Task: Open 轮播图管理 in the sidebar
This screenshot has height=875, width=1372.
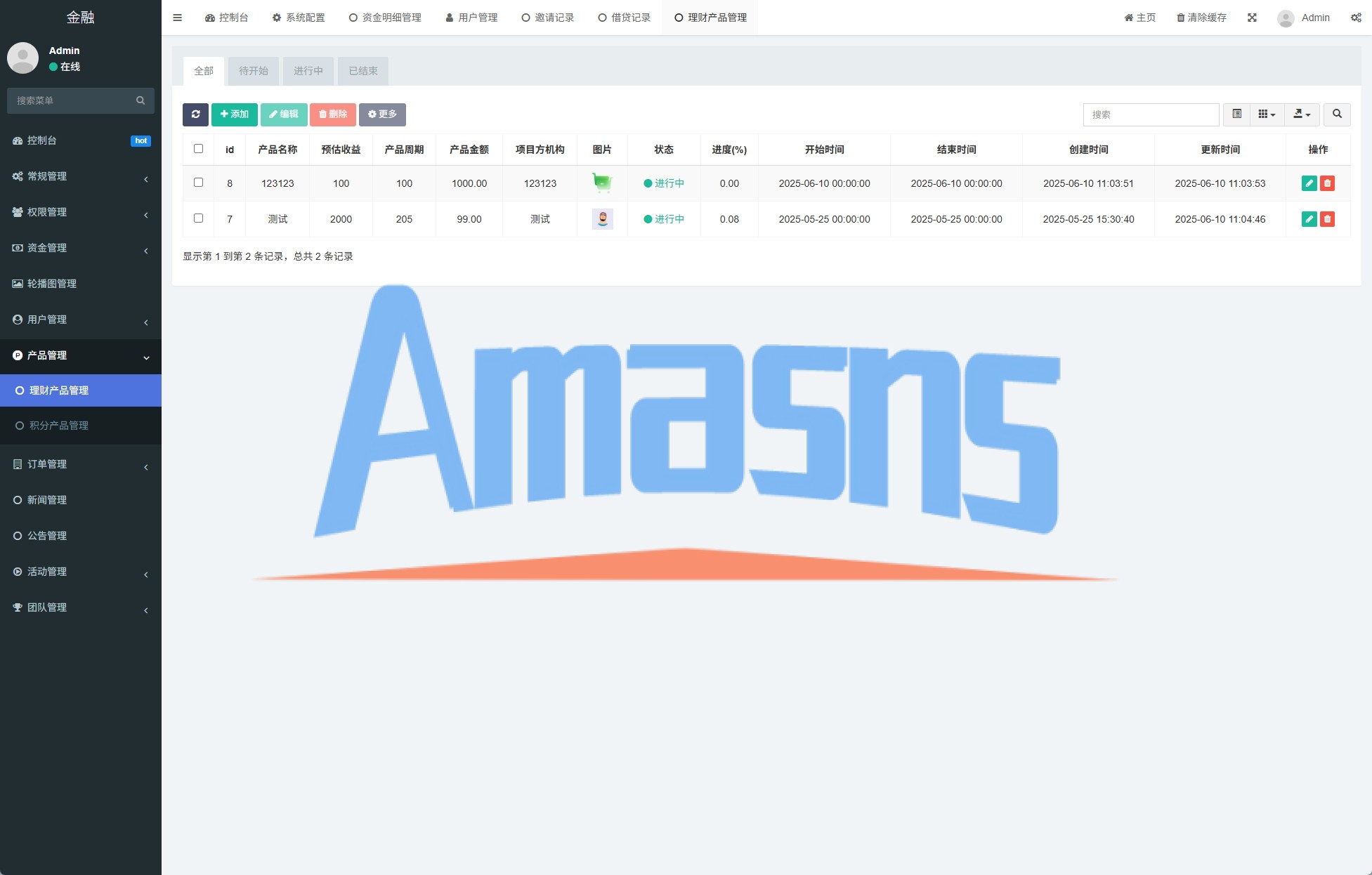Action: click(x=81, y=284)
